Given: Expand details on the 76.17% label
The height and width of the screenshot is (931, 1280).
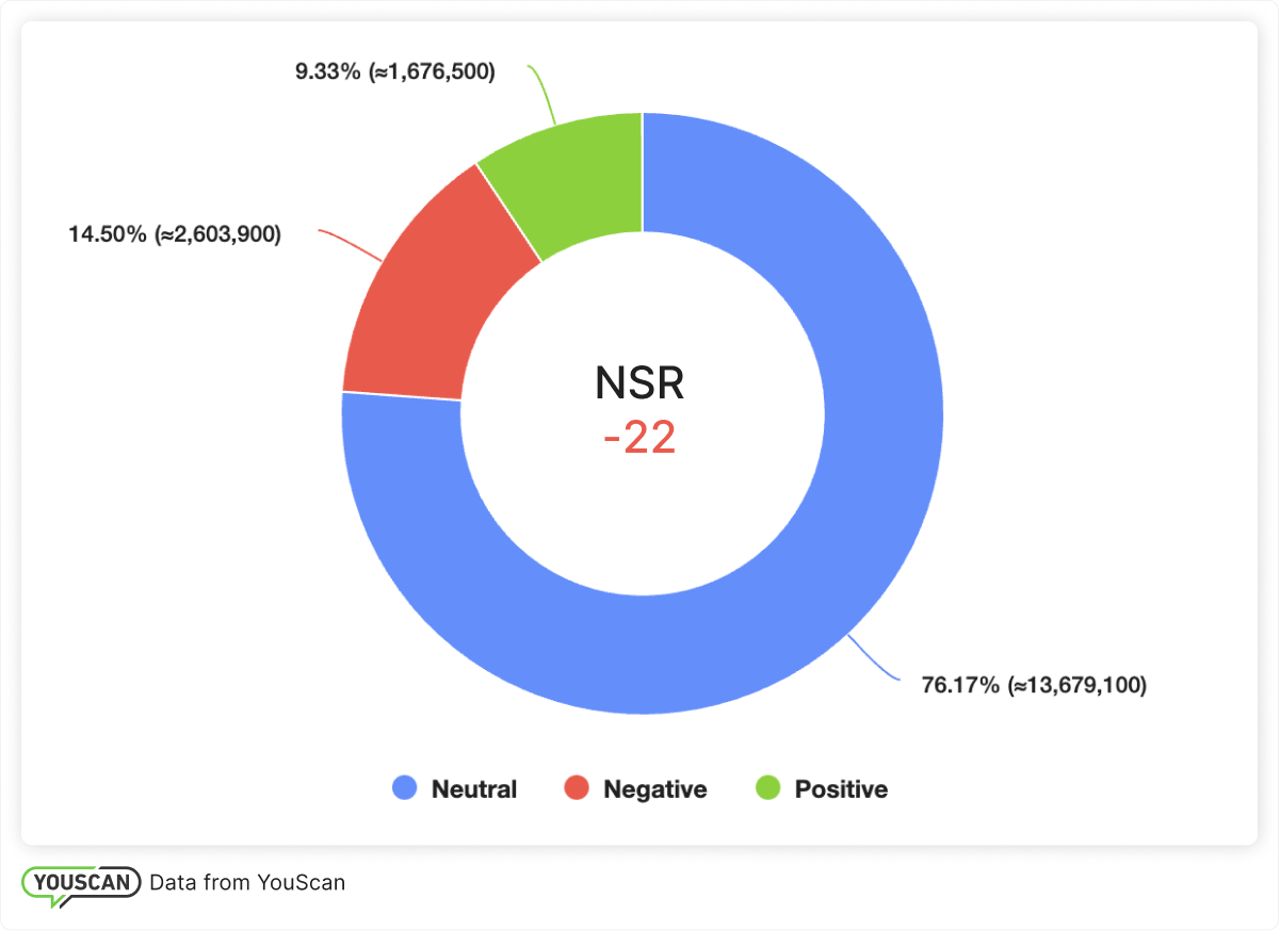Looking at the screenshot, I should (1035, 686).
